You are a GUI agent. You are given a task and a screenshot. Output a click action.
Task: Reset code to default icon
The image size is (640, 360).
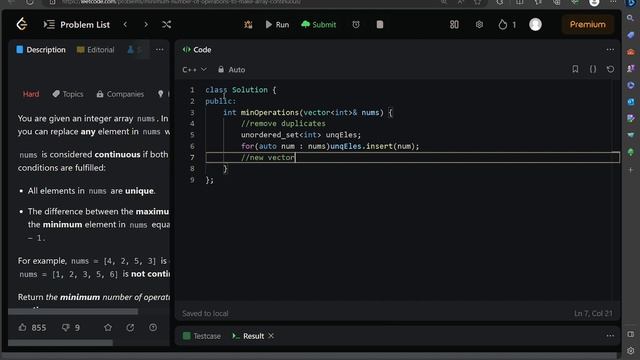[610, 69]
